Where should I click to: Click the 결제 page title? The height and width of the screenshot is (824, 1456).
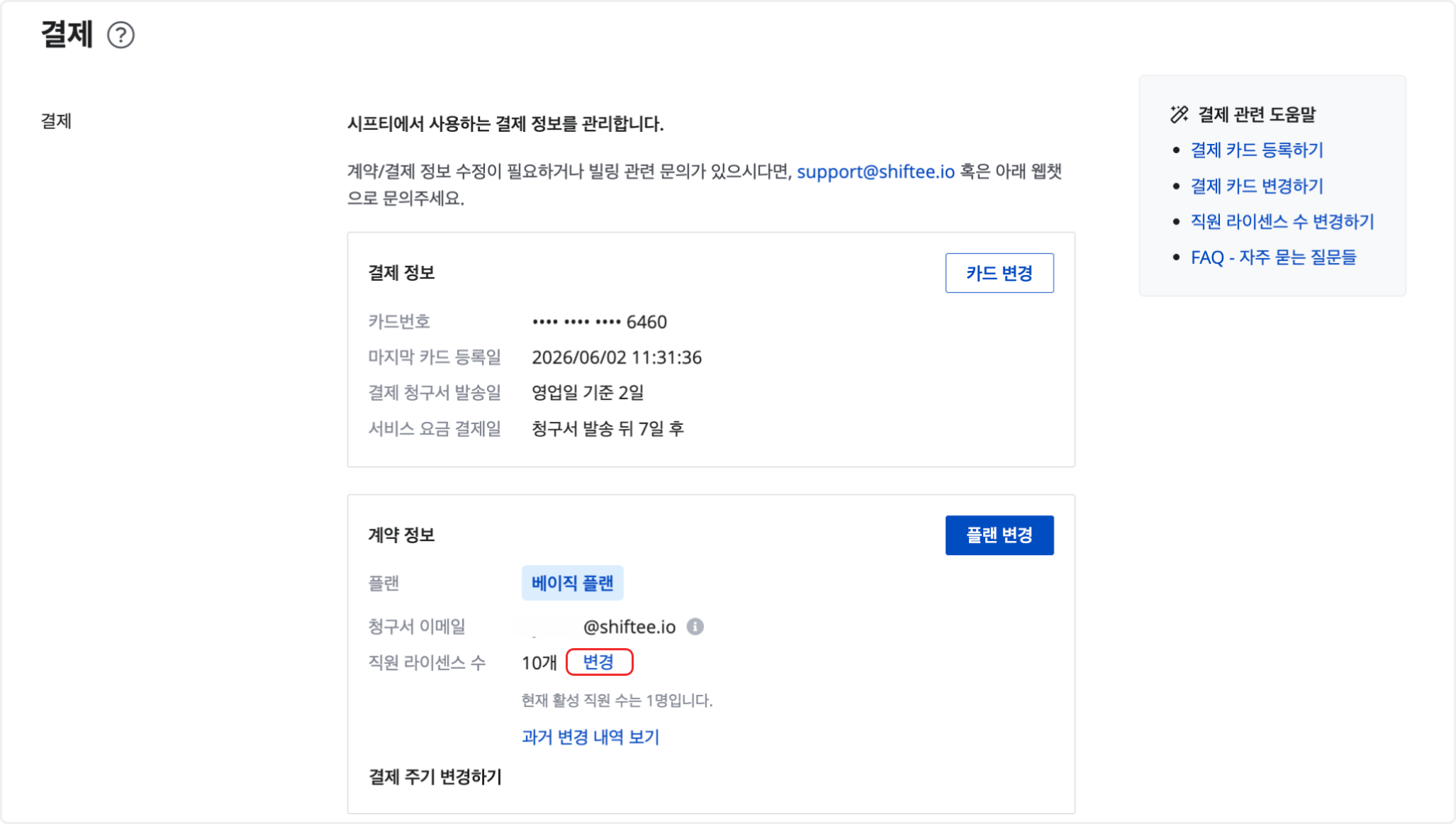coord(67,34)
